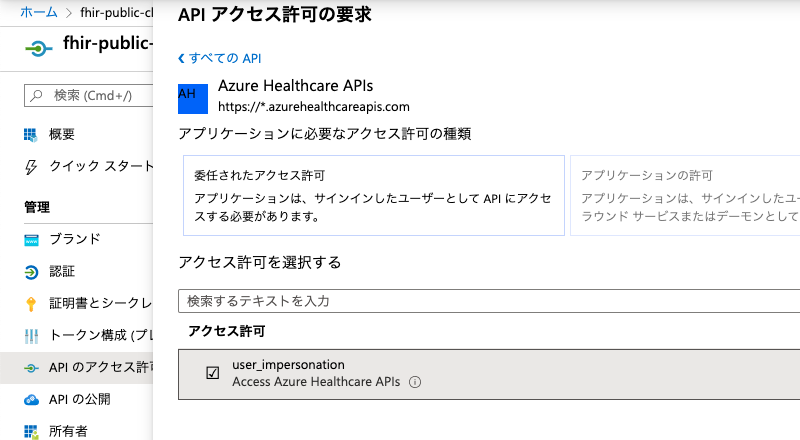Click the 概要 grid icon
This screenshot has width=800, height=440.
31,135
